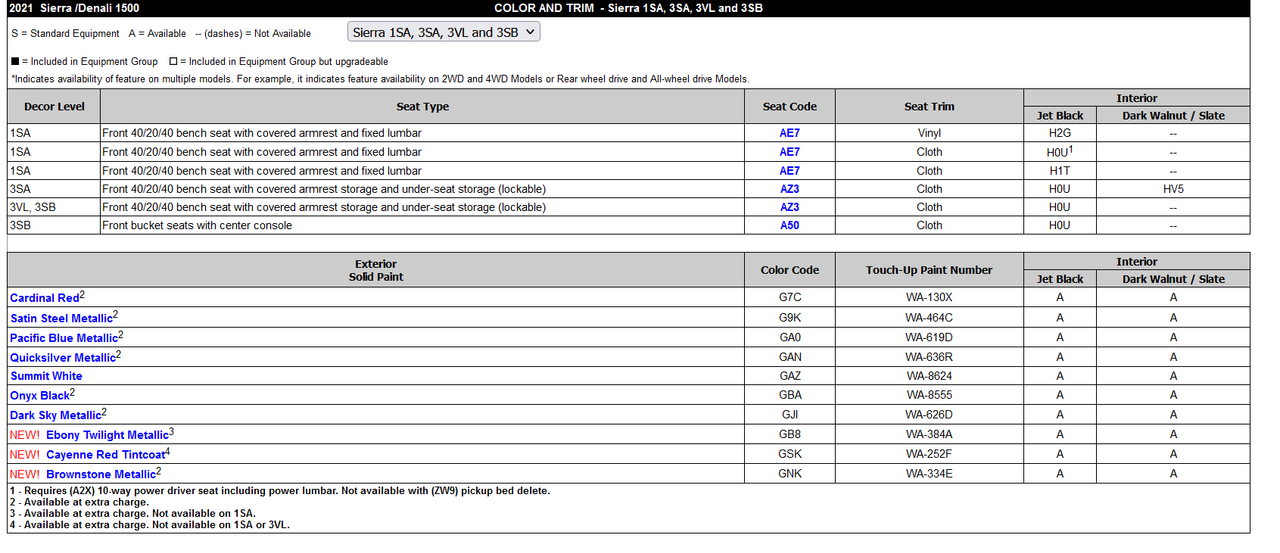Click color code GA0

pyautogui.click(x=790, y=338)
